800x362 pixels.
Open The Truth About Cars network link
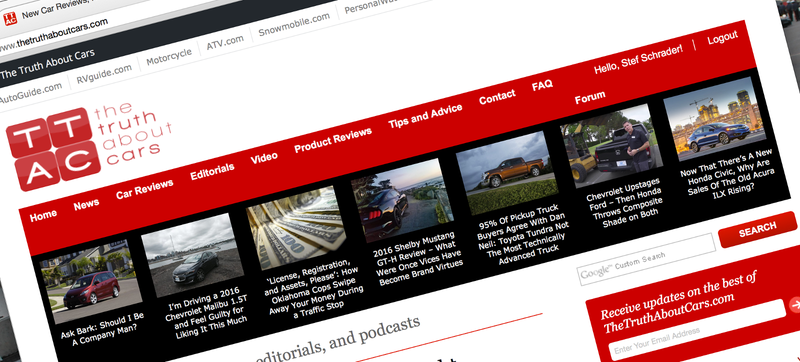[47, 65]
